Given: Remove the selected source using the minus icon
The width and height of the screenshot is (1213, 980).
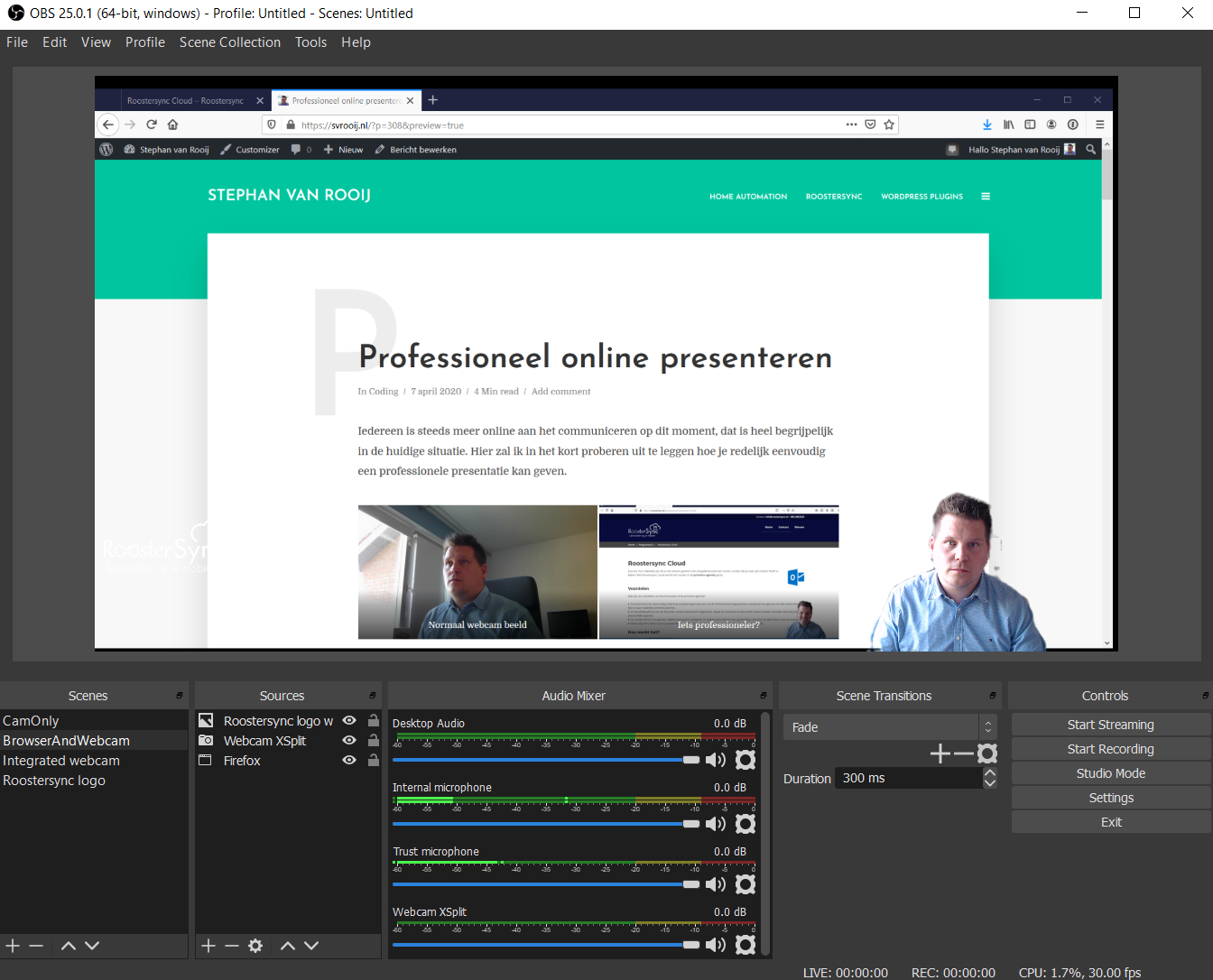Looking at the screenshot, I should click(x=231, y=946).
